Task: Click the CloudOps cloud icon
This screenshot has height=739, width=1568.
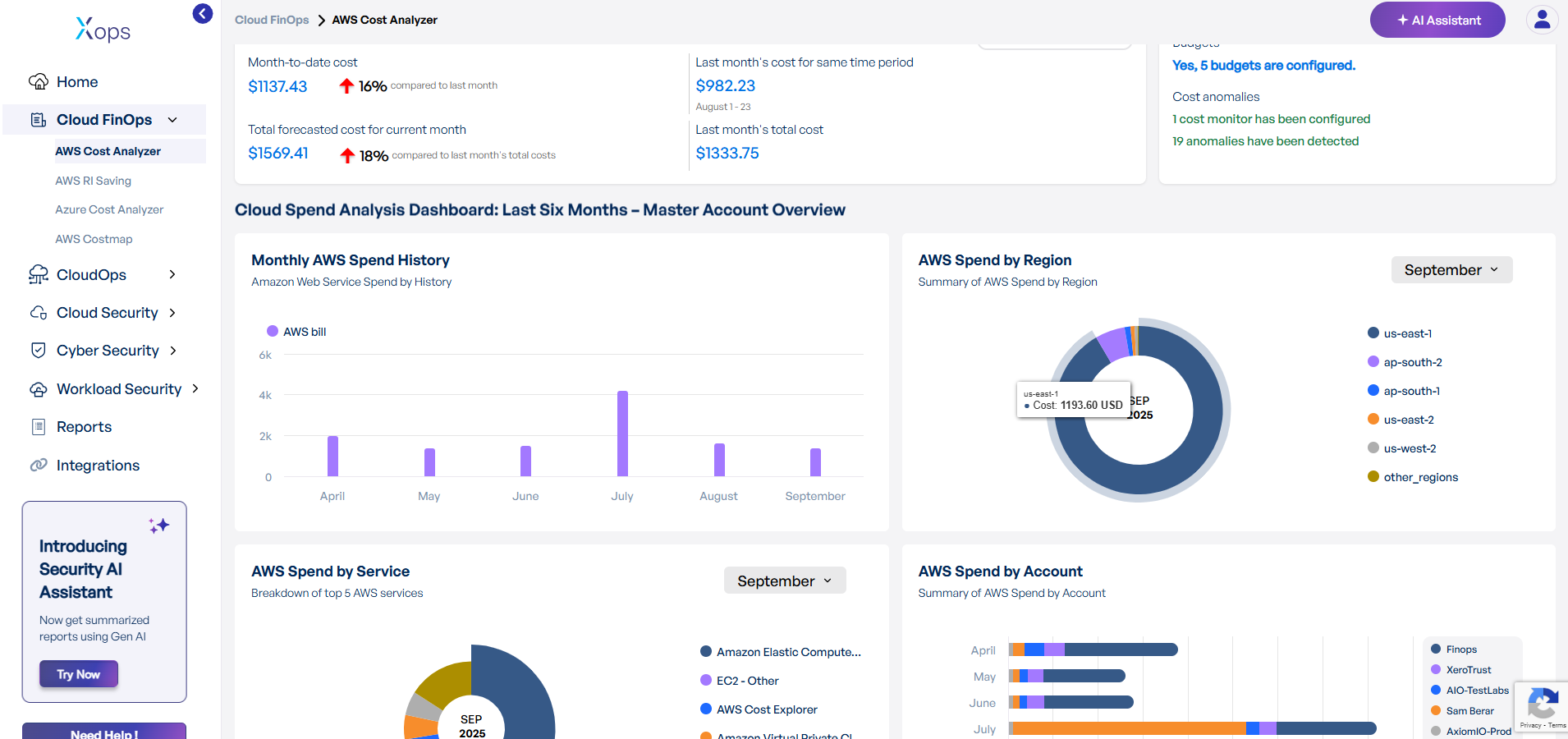Action: coord(39,275)
